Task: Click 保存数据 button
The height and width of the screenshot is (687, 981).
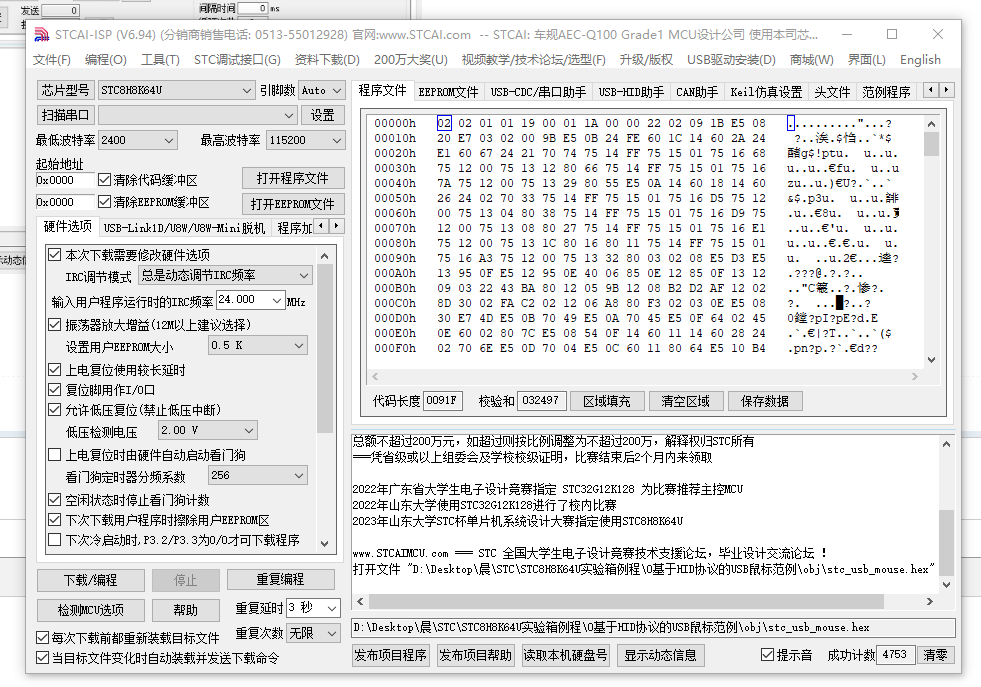Action: 765,401
